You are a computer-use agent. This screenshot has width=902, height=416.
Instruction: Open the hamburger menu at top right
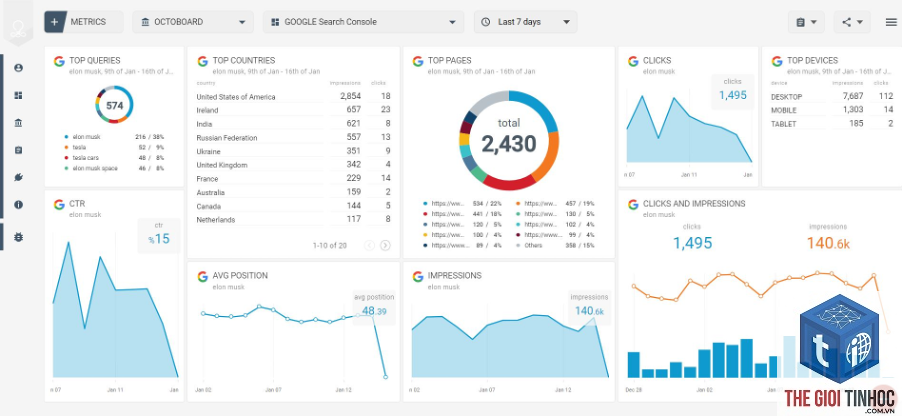891,22
